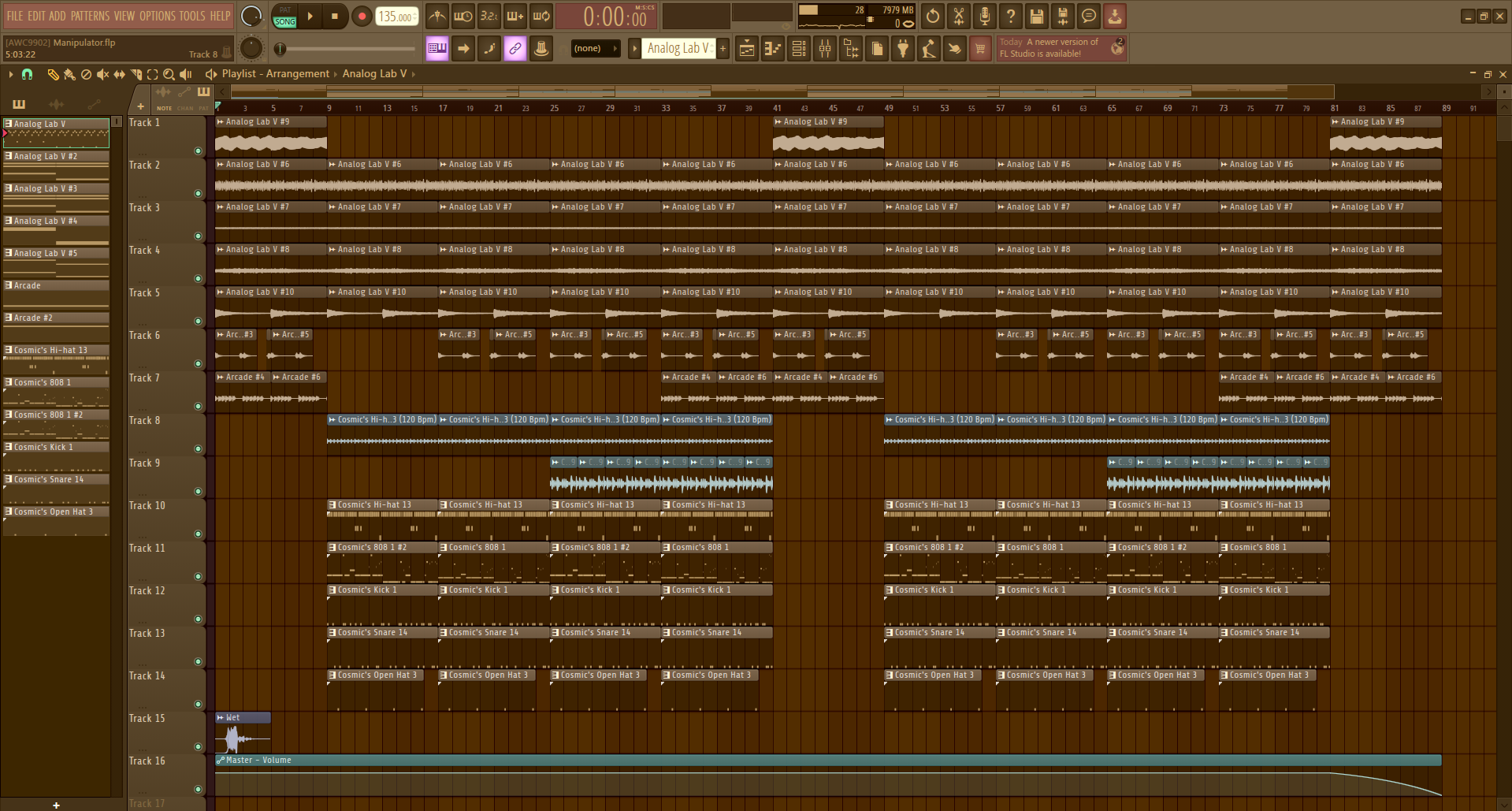Open the FILE menu
Screen dimensions: 1512x811
click(x=15, y=16)
